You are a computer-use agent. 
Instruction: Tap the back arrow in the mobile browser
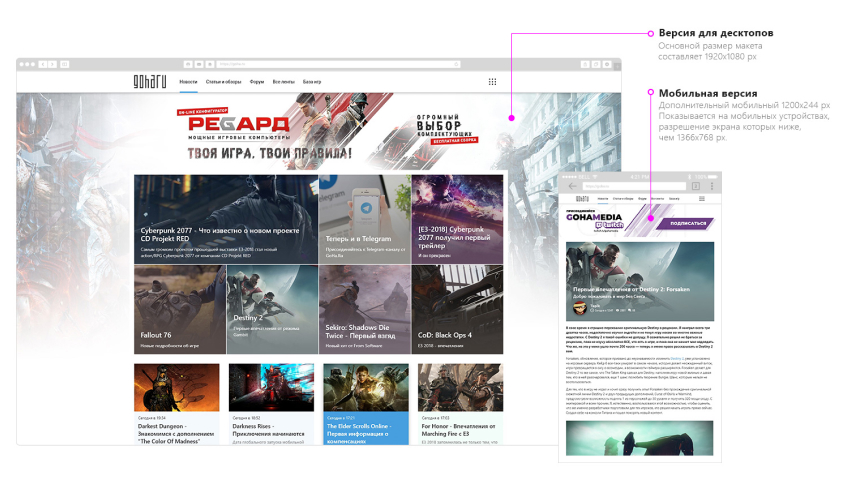point(572,186)
